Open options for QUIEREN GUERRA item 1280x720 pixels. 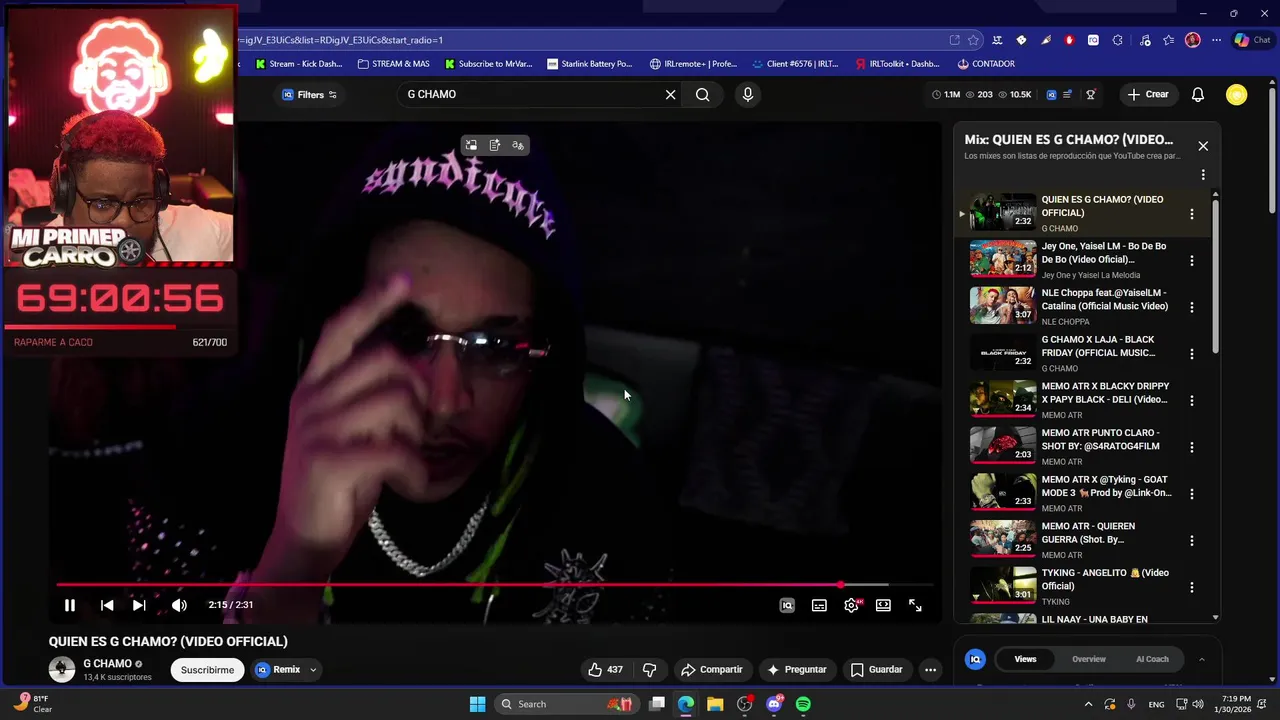pos(1191,541)
